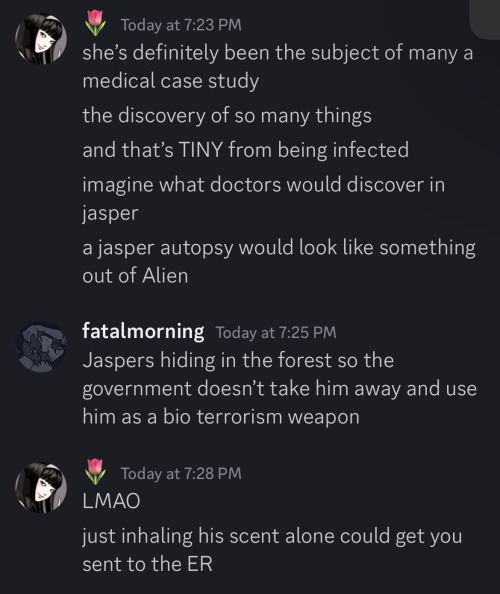The width and height of the screenshot is (500, 594).
Task: Click the tulip emoji username at 7:23 PM
Action: [x=95, y=23]
